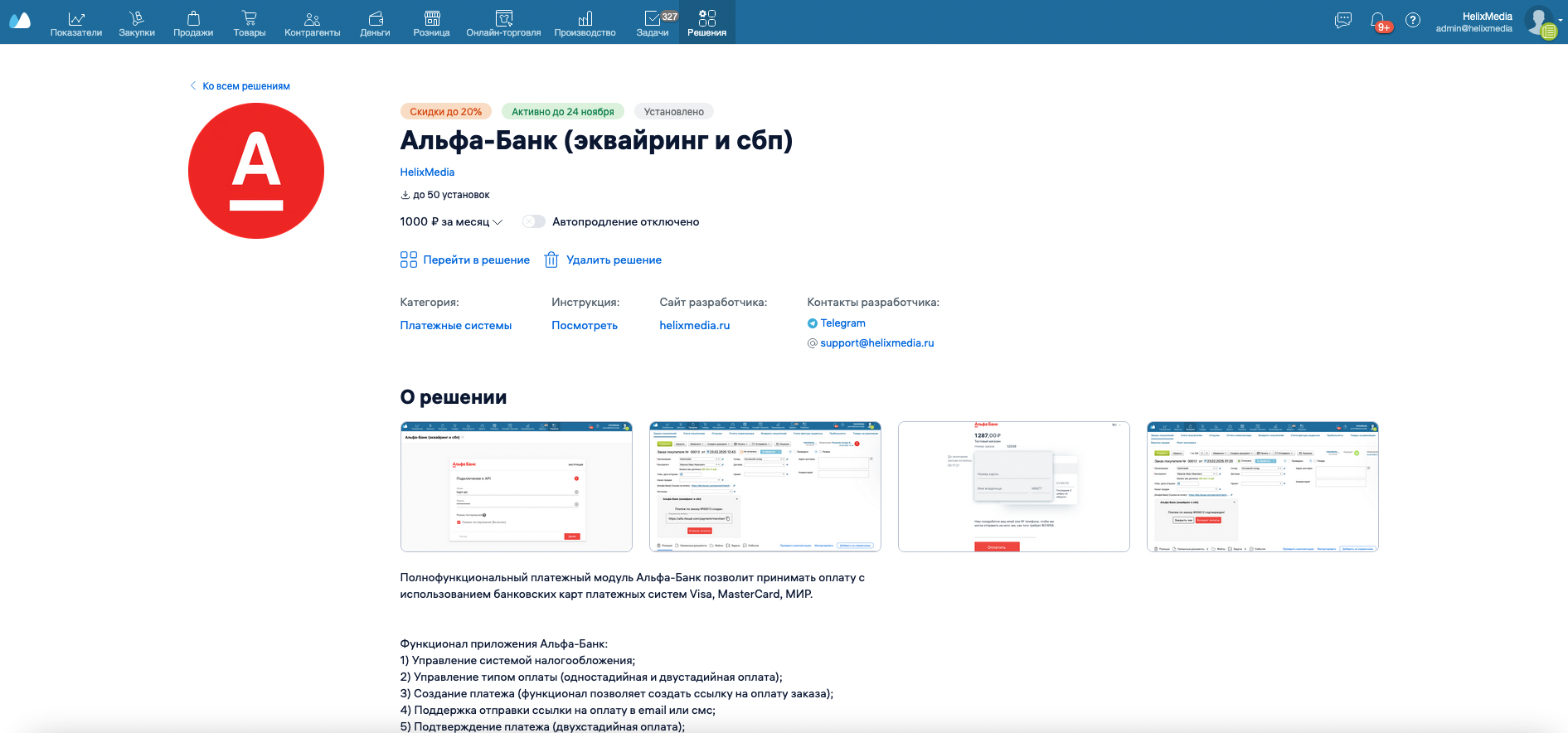Click Перейти в решение
This screenshot has height=733, width=1568.
(465, 260)
